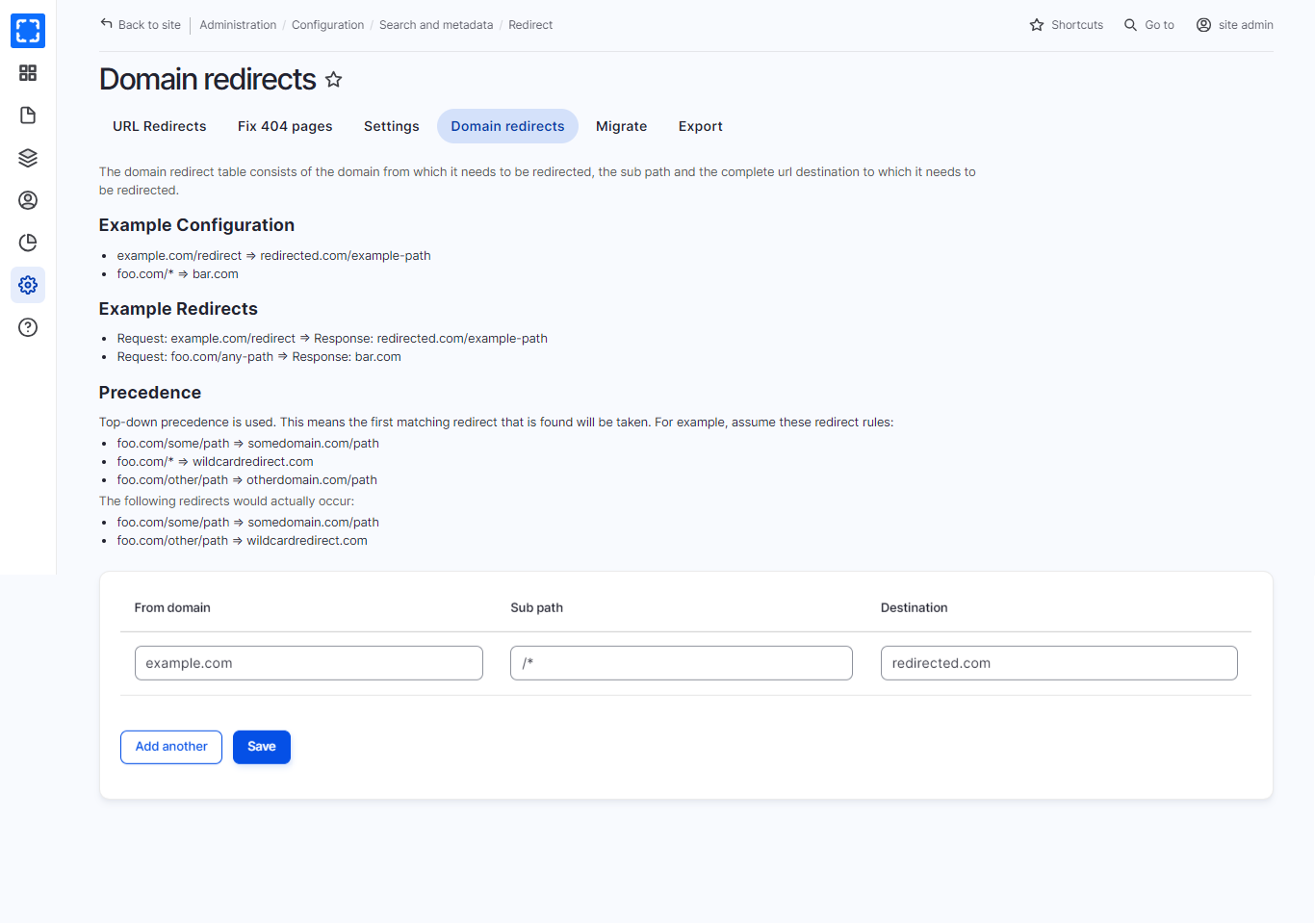
Task: Open the Go to search
Action: (x=1149, y=25)
